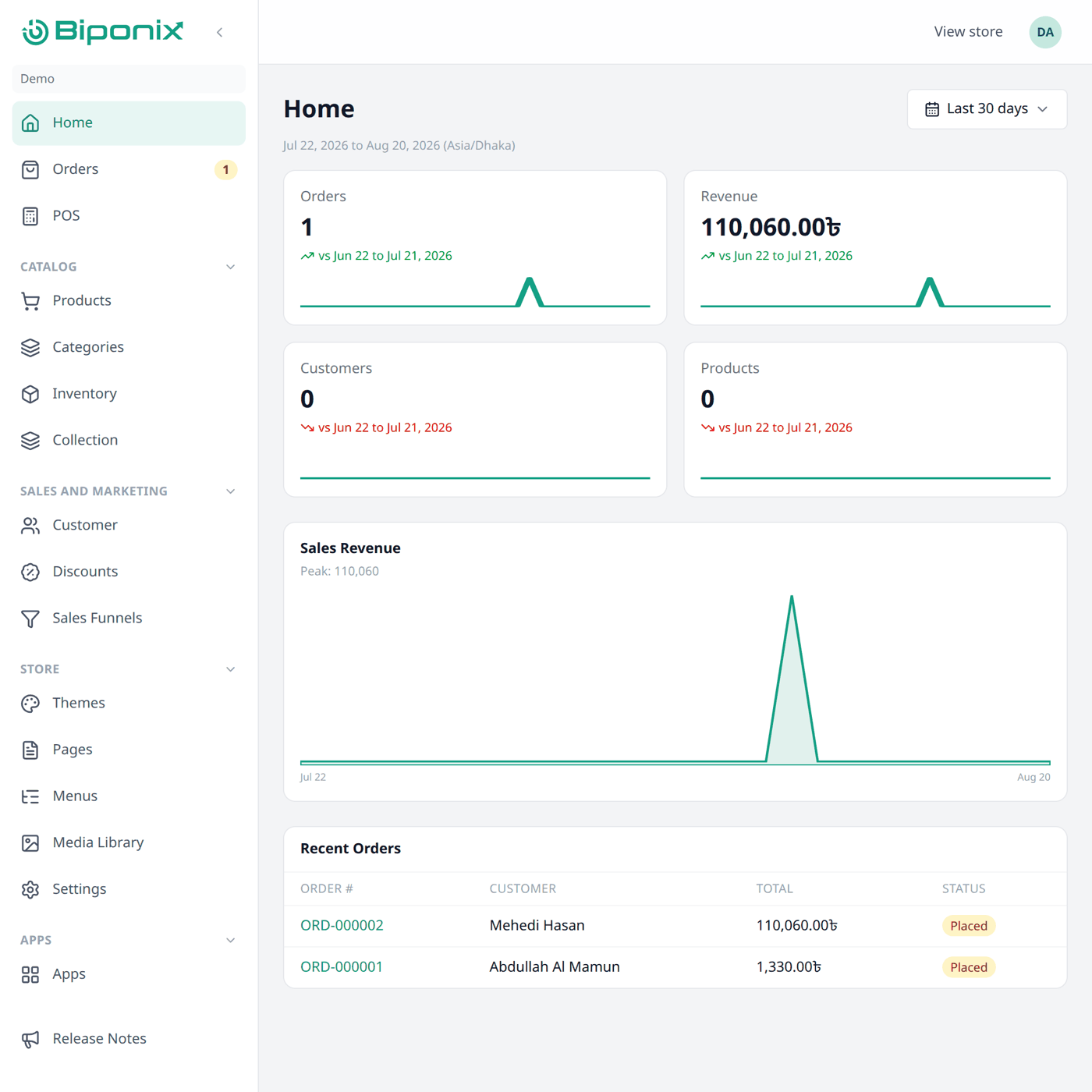
Task: Click the Demo store name field
Action: 129,79
